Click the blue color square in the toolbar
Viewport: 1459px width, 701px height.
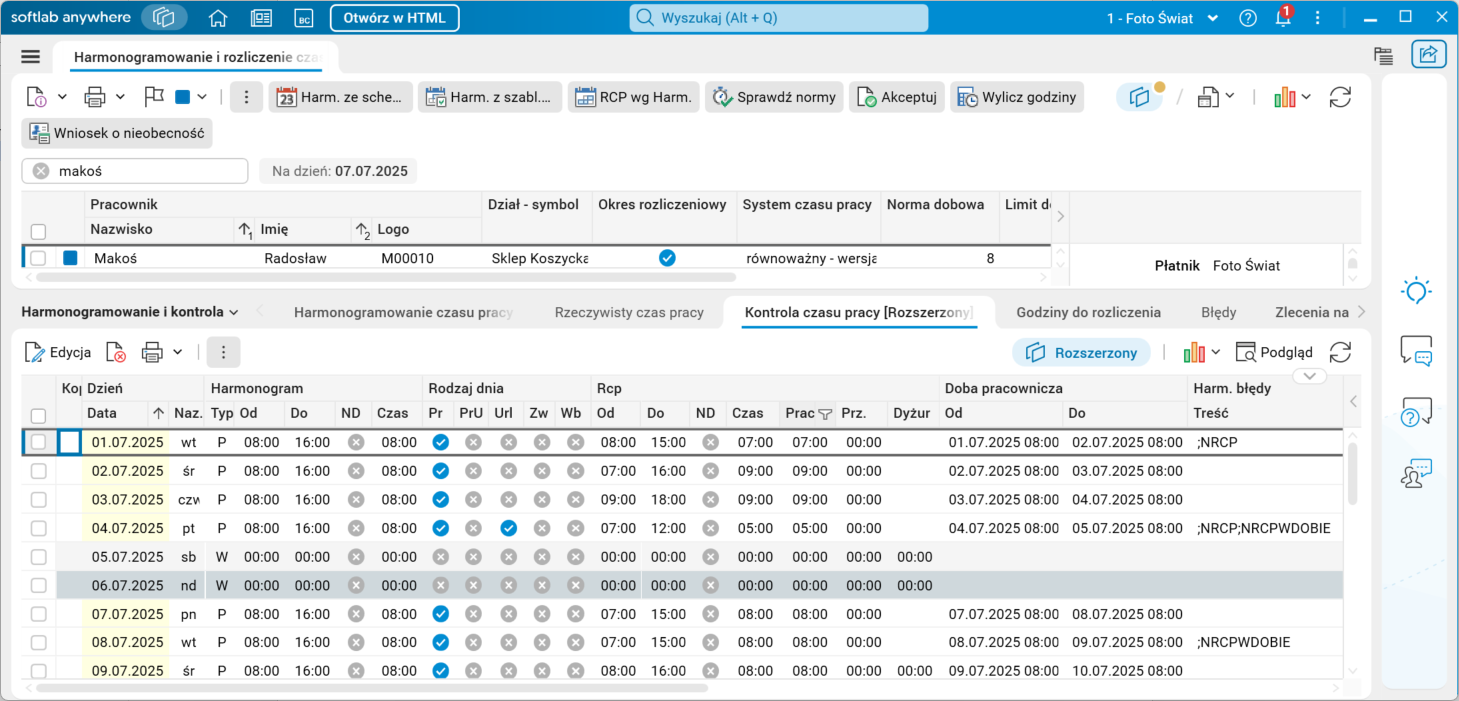coord(182,97)
